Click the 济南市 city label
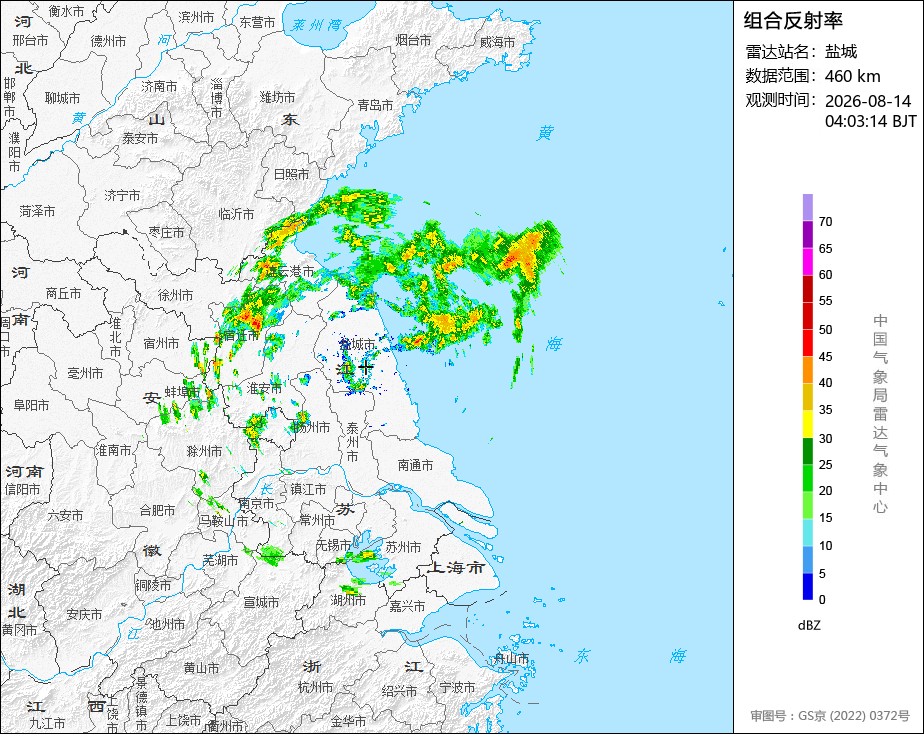The width and height of the screenshot is (924, 734). point(159,86)
